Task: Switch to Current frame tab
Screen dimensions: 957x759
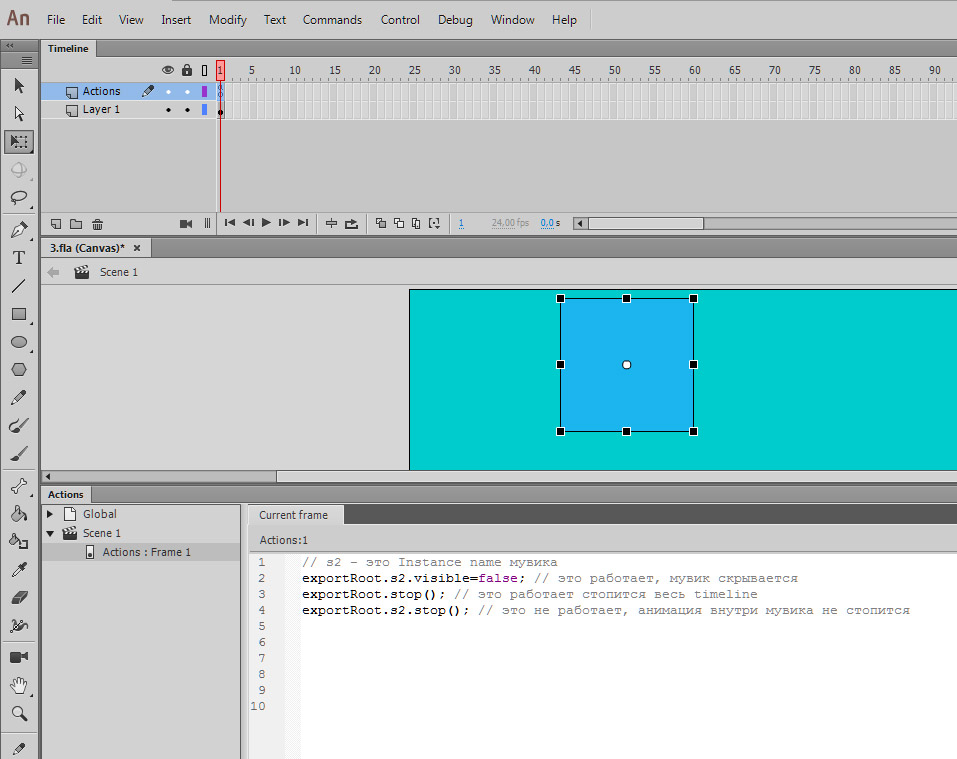Action: pos(294,515)
